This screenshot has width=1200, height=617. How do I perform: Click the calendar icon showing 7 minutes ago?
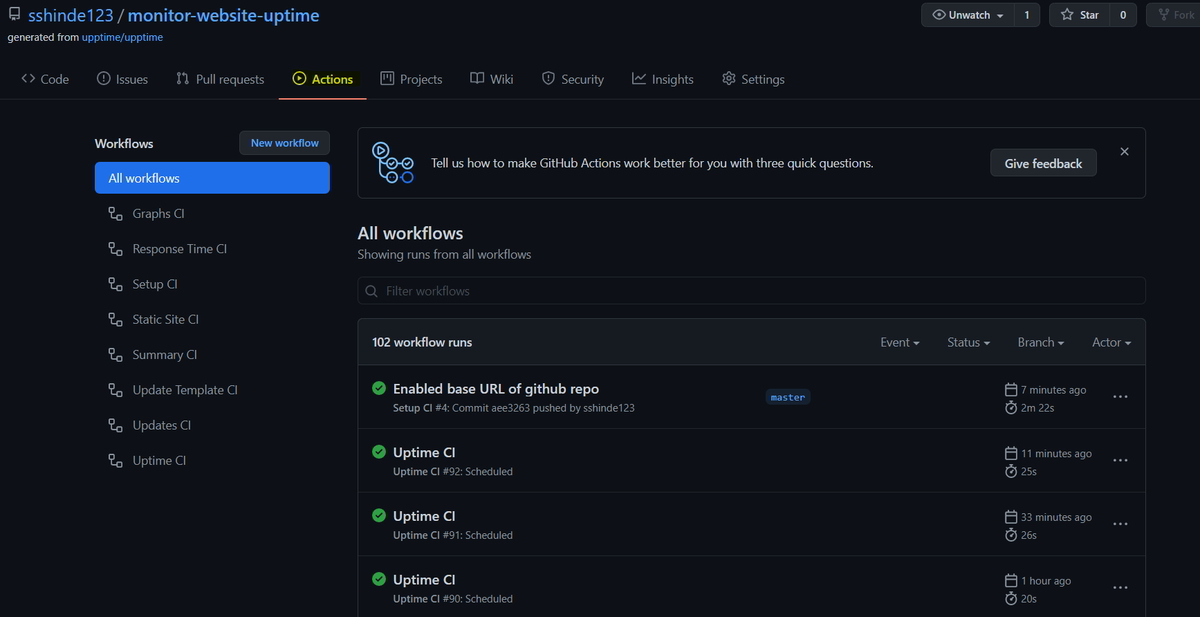pos(1010,389)
